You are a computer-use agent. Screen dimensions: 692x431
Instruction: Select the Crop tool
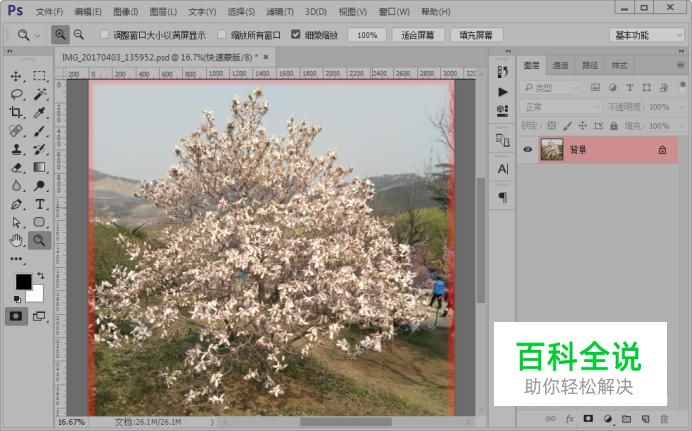coord(16,112)
